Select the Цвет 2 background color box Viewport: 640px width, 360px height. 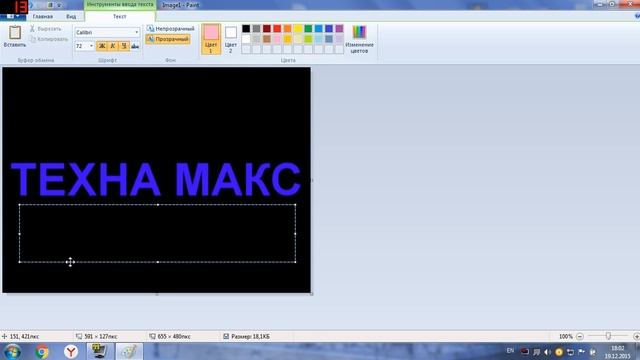point(231,39)
